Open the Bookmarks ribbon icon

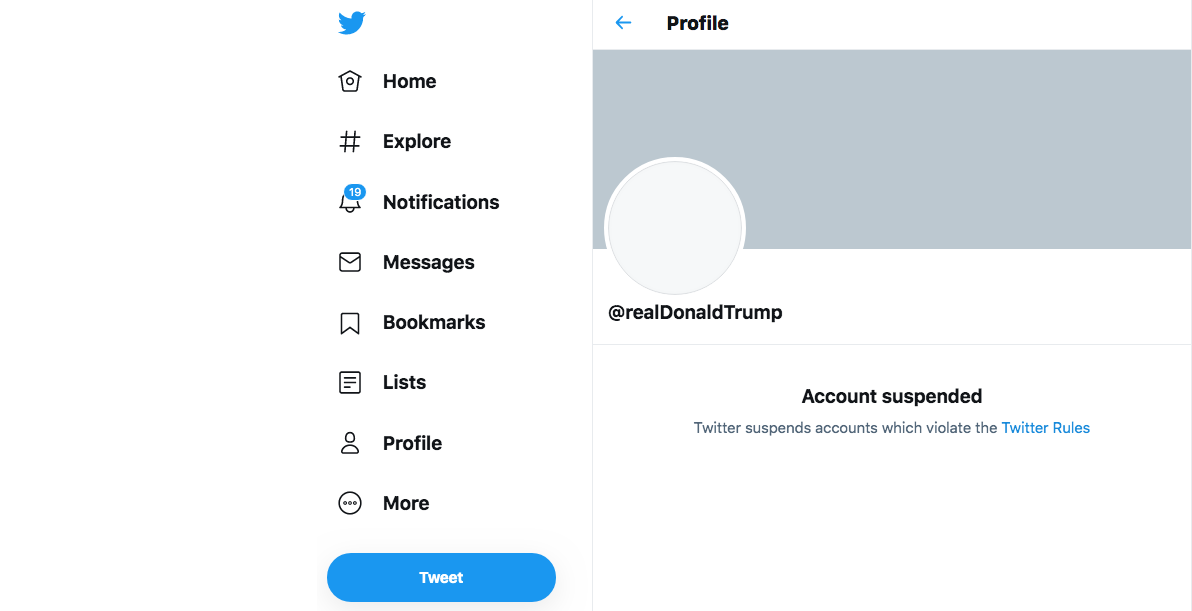349,323
